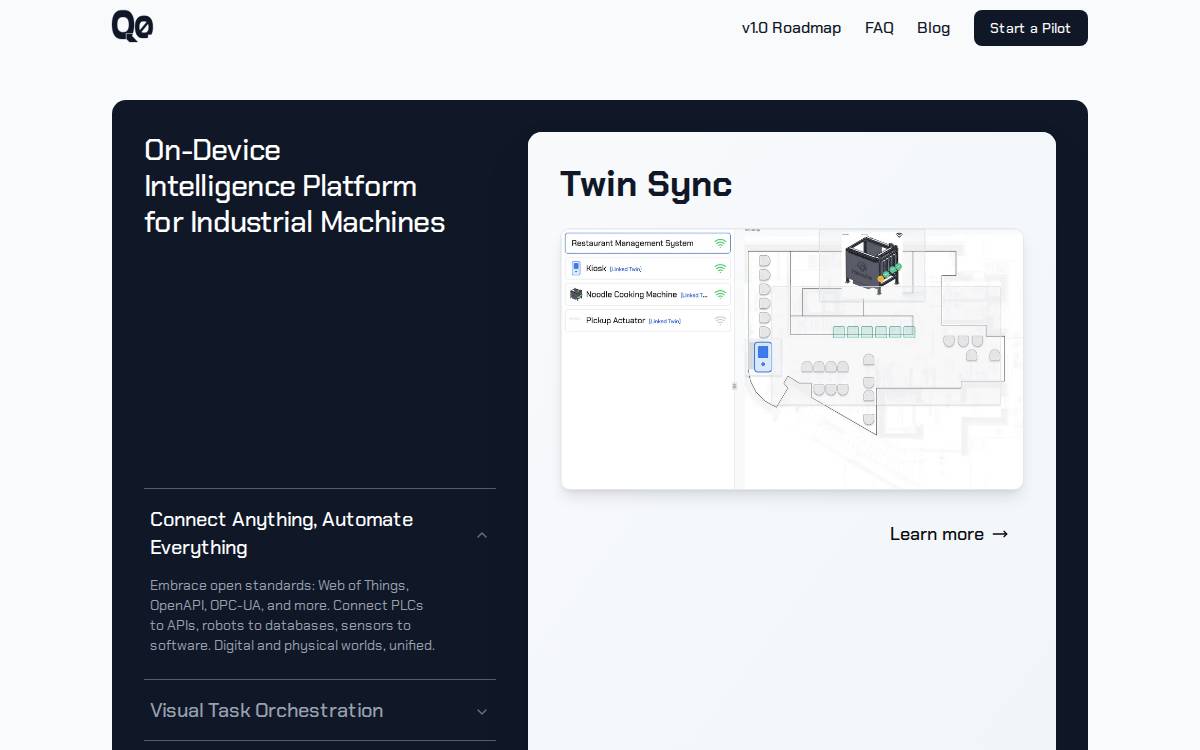Click the Start a Pilot button

click(x=1030, y=28)
